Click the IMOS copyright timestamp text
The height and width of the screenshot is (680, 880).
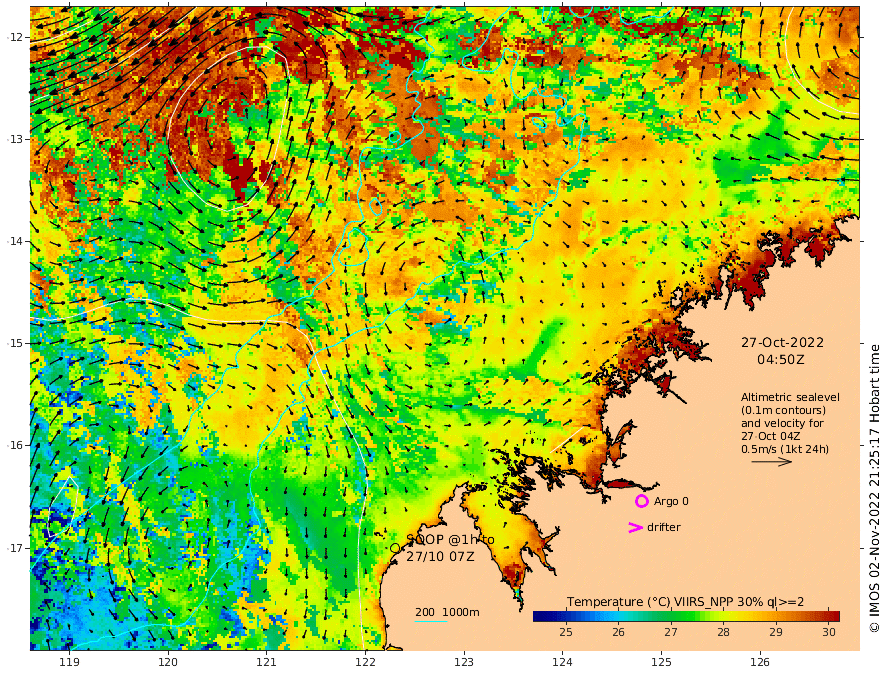click(x=874, y=488)
